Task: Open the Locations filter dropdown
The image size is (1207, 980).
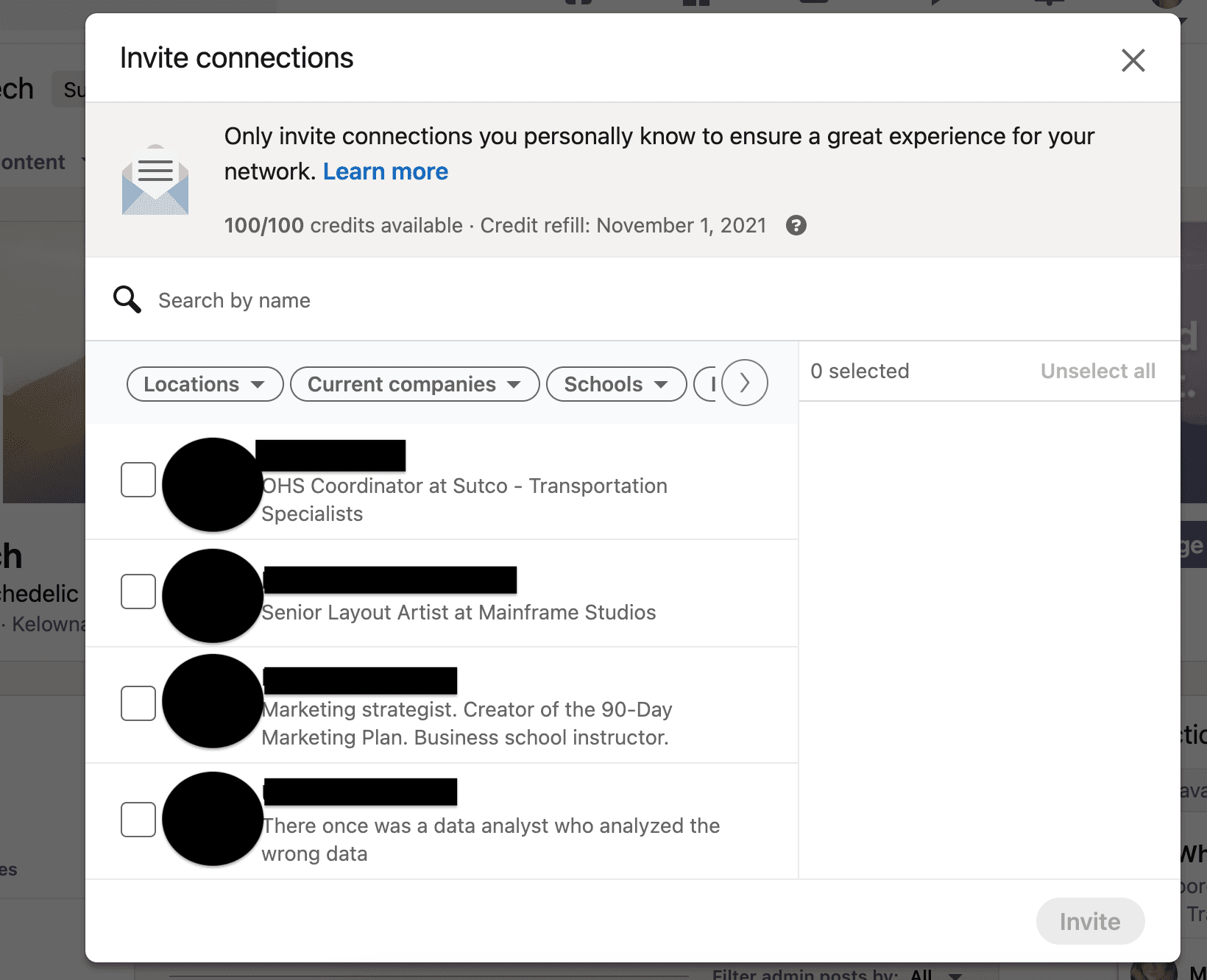Action: pyautogui.click(x=205, y=383)
